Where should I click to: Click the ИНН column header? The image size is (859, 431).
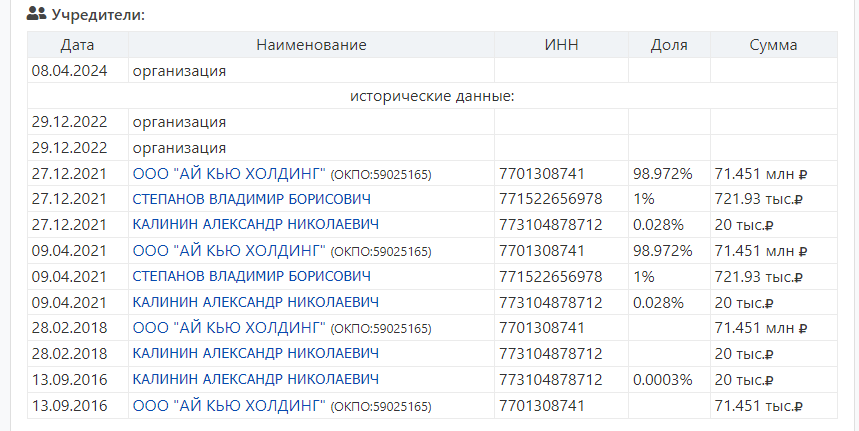click(x=561, y=45)
